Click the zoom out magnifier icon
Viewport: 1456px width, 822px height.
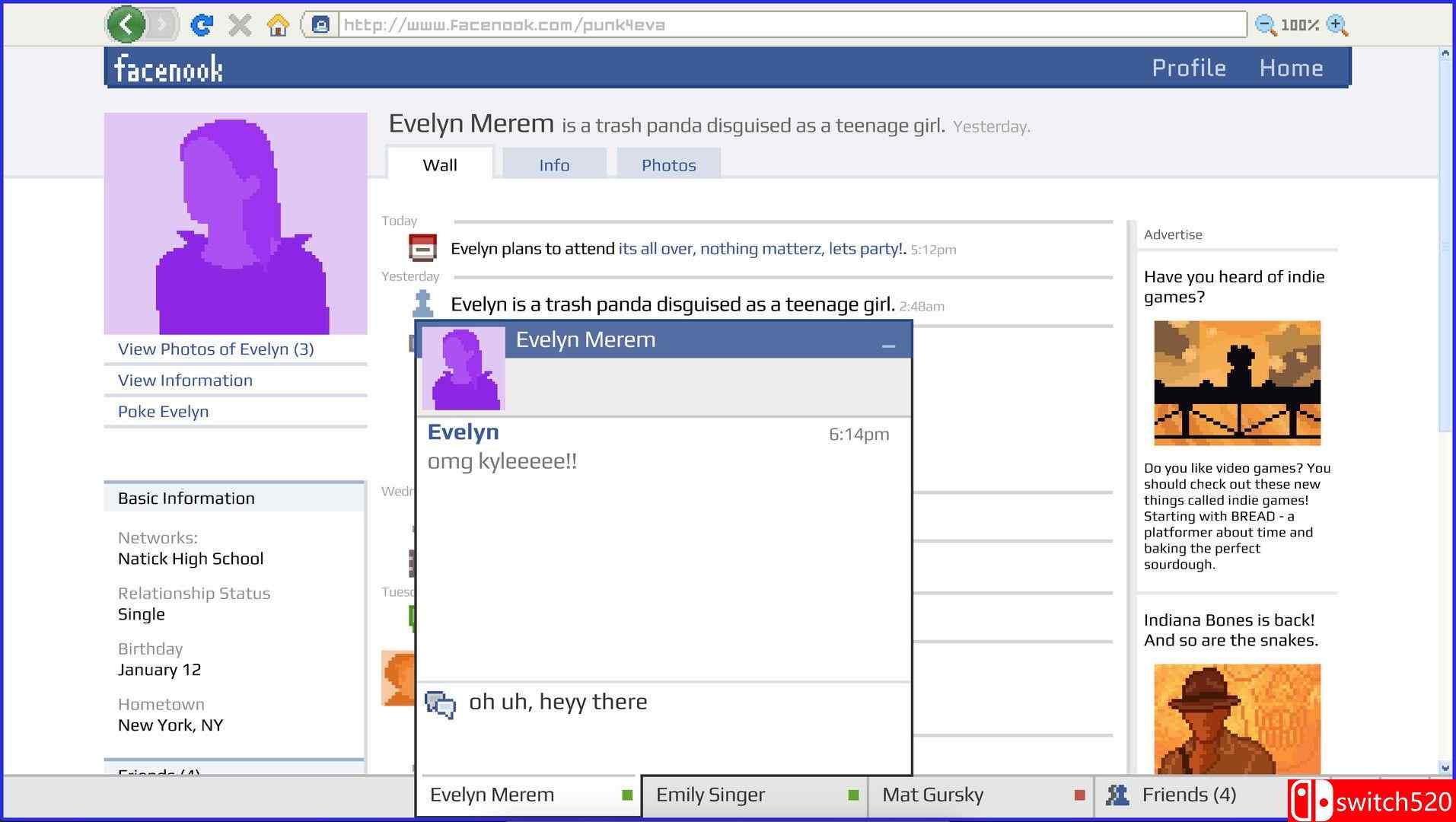[1265, 25]
